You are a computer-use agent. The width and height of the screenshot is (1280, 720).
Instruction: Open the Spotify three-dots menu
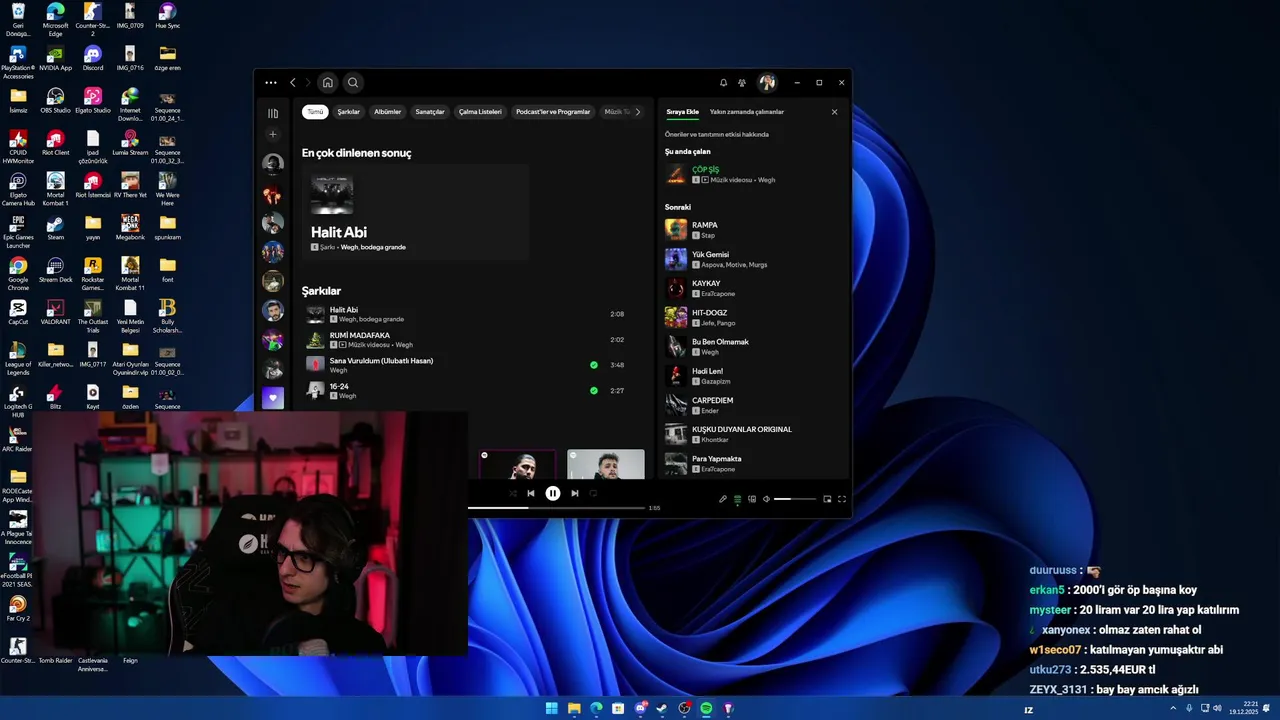pyautogui.click(x=271, y=83)
